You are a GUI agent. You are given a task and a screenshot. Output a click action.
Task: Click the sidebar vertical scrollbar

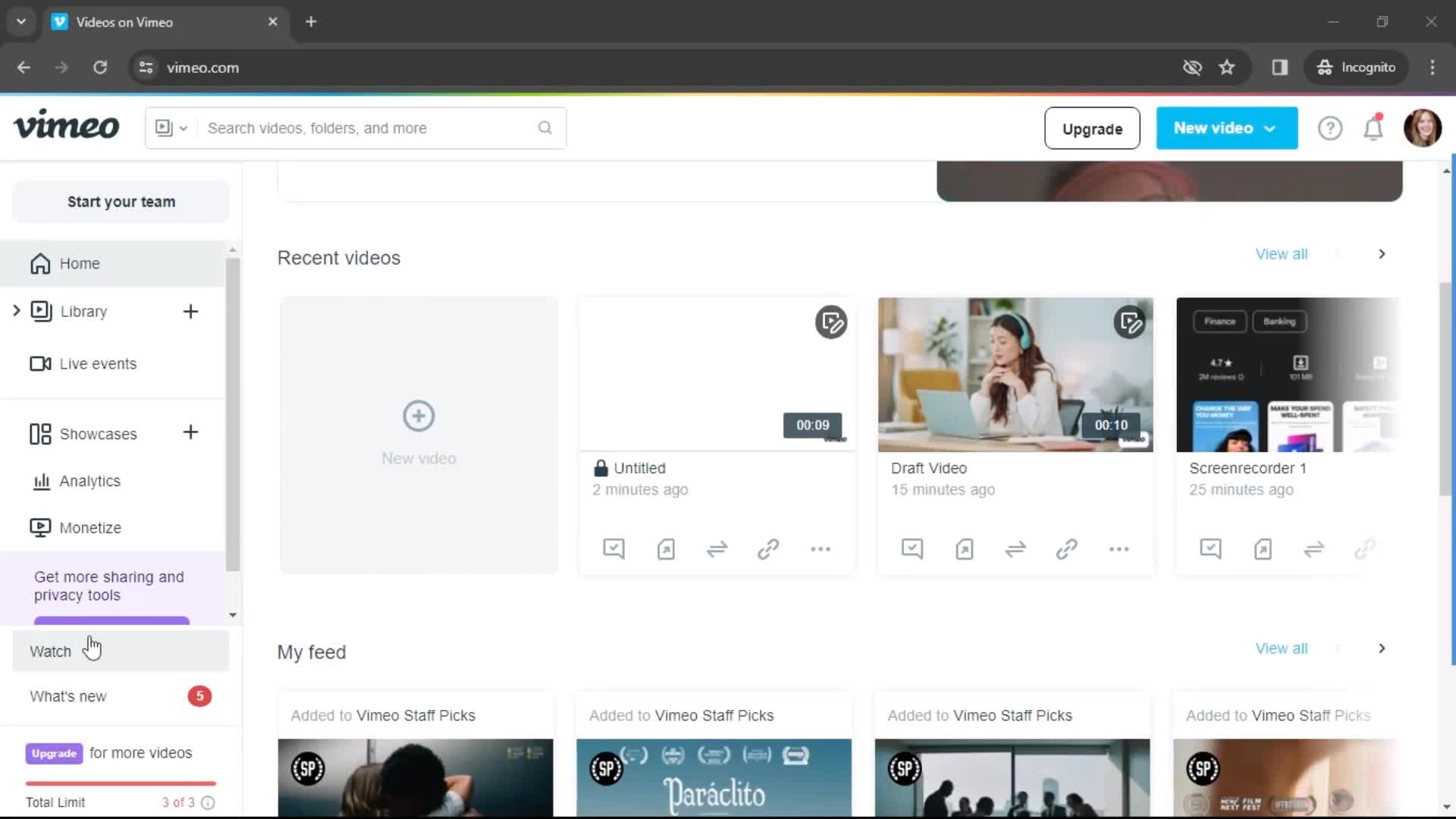click(x=233, y=415)
